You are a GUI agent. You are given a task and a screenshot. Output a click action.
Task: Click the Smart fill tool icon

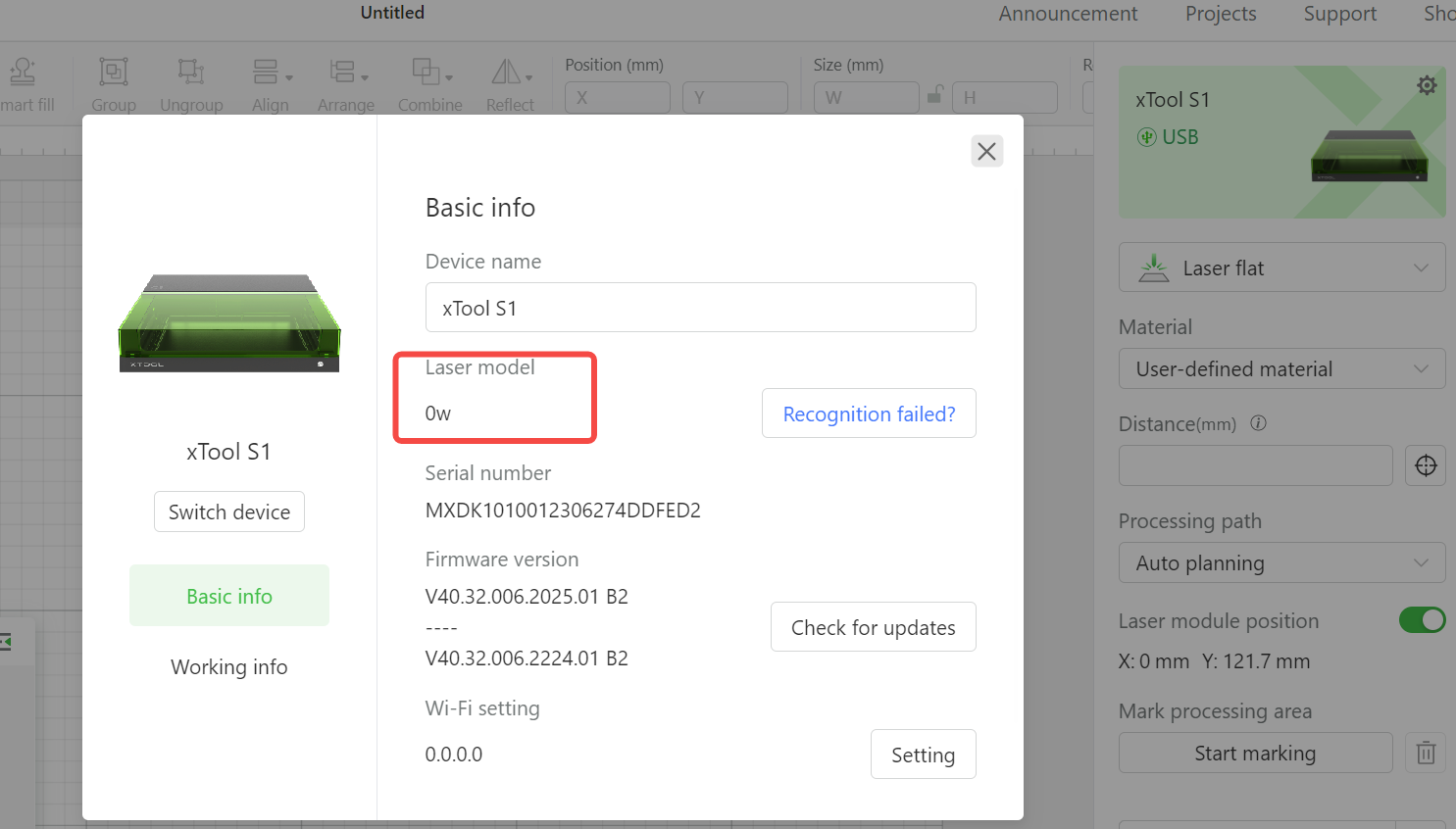tap(23, 73)
